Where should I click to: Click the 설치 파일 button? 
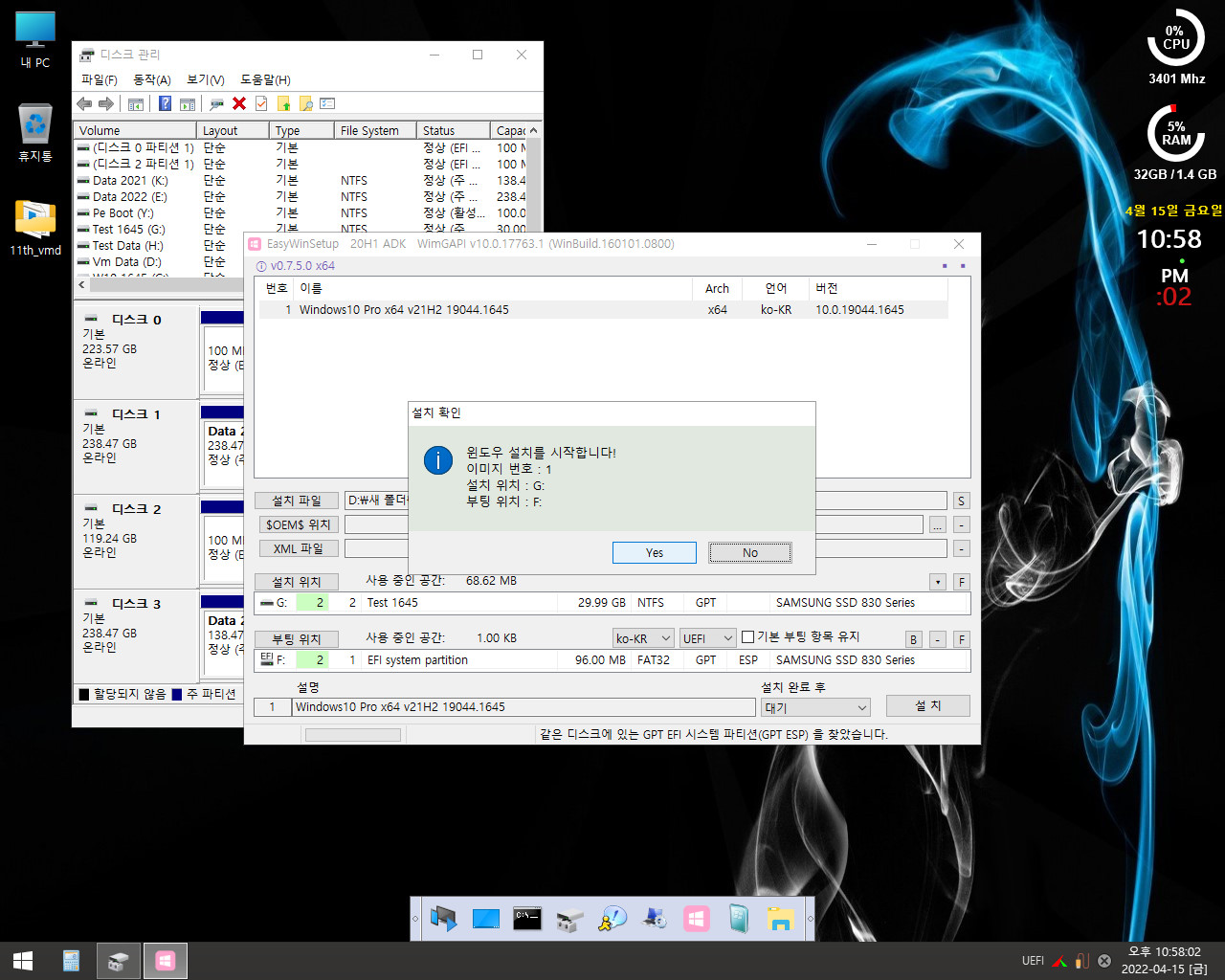pyautogui.click(x=297, y=501)
